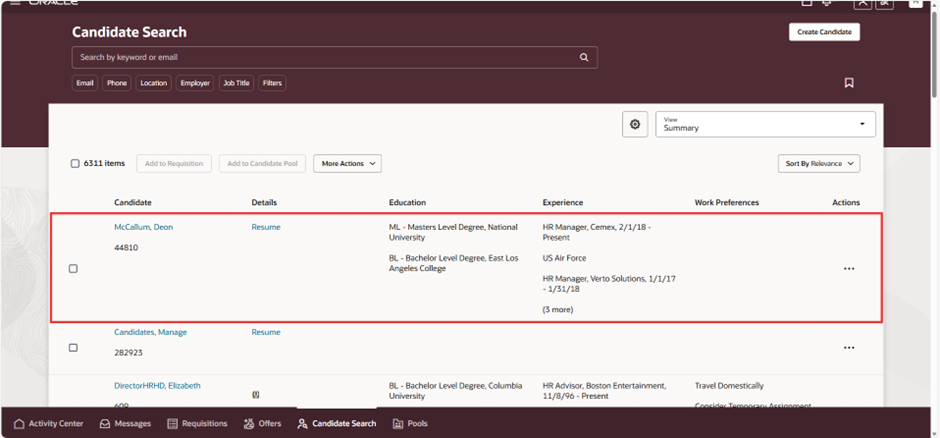
Task: Select the Candidate Search tab
Action: tap(337, 424)
